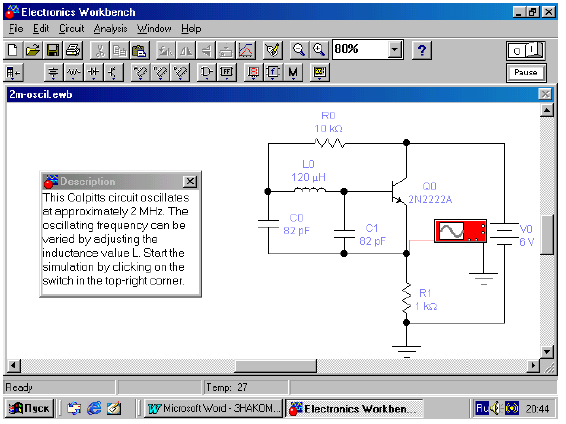The image size is (566, 424).
Task: Click horizontal scrollbar left arrow
Action: coord(14,366)
